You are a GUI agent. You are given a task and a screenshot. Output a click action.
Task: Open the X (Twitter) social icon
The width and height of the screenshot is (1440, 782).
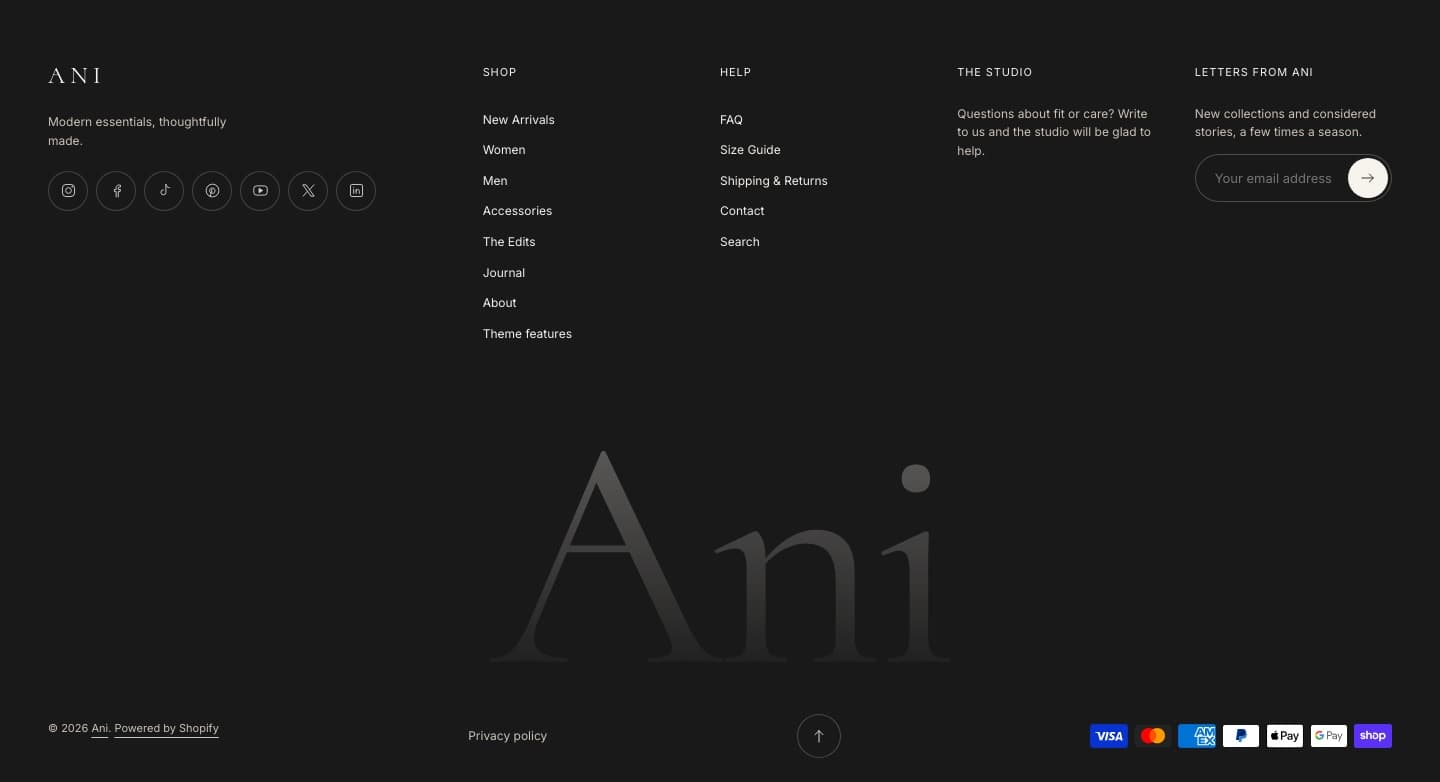click(x=308, y=191)
